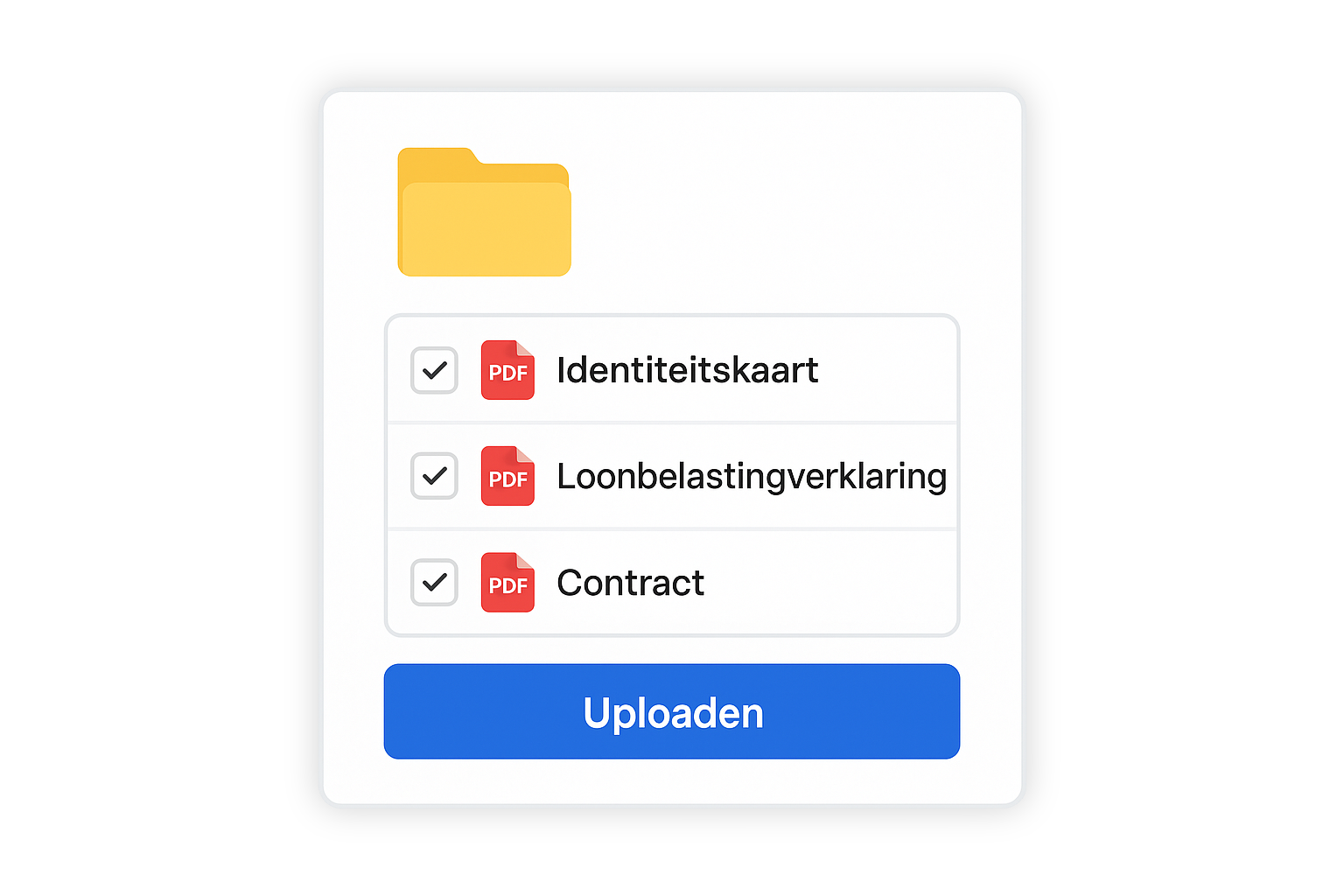Toggle the Contract checkbox off
This screenshot has width=1344, height=896.
pyautogui.click(x=434, y=582)
